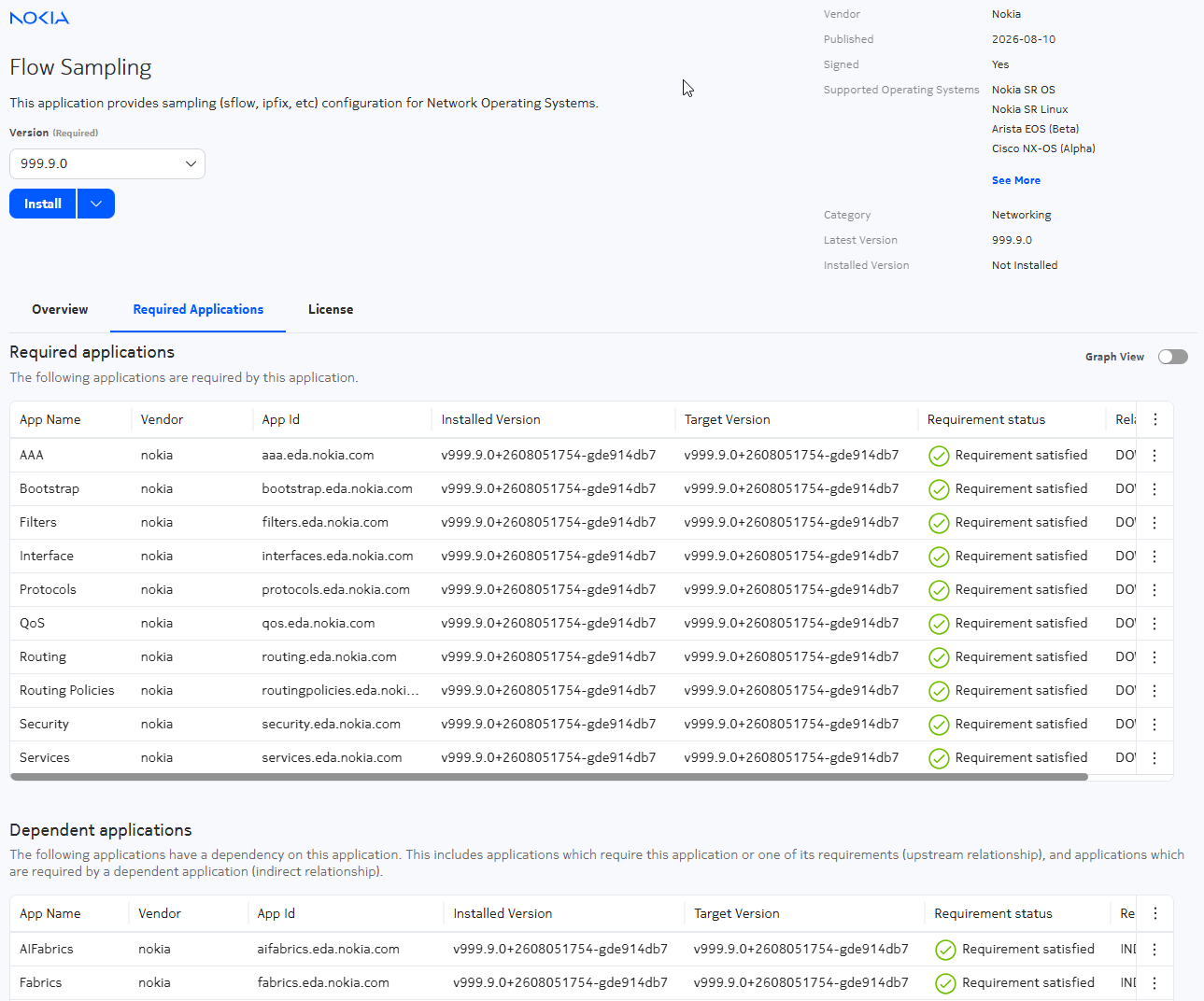Click the fabrics.eda.nokia.com App Id cell
Image resolution: width=1204 pixels, height=1001 pixels.
[323, 983]
